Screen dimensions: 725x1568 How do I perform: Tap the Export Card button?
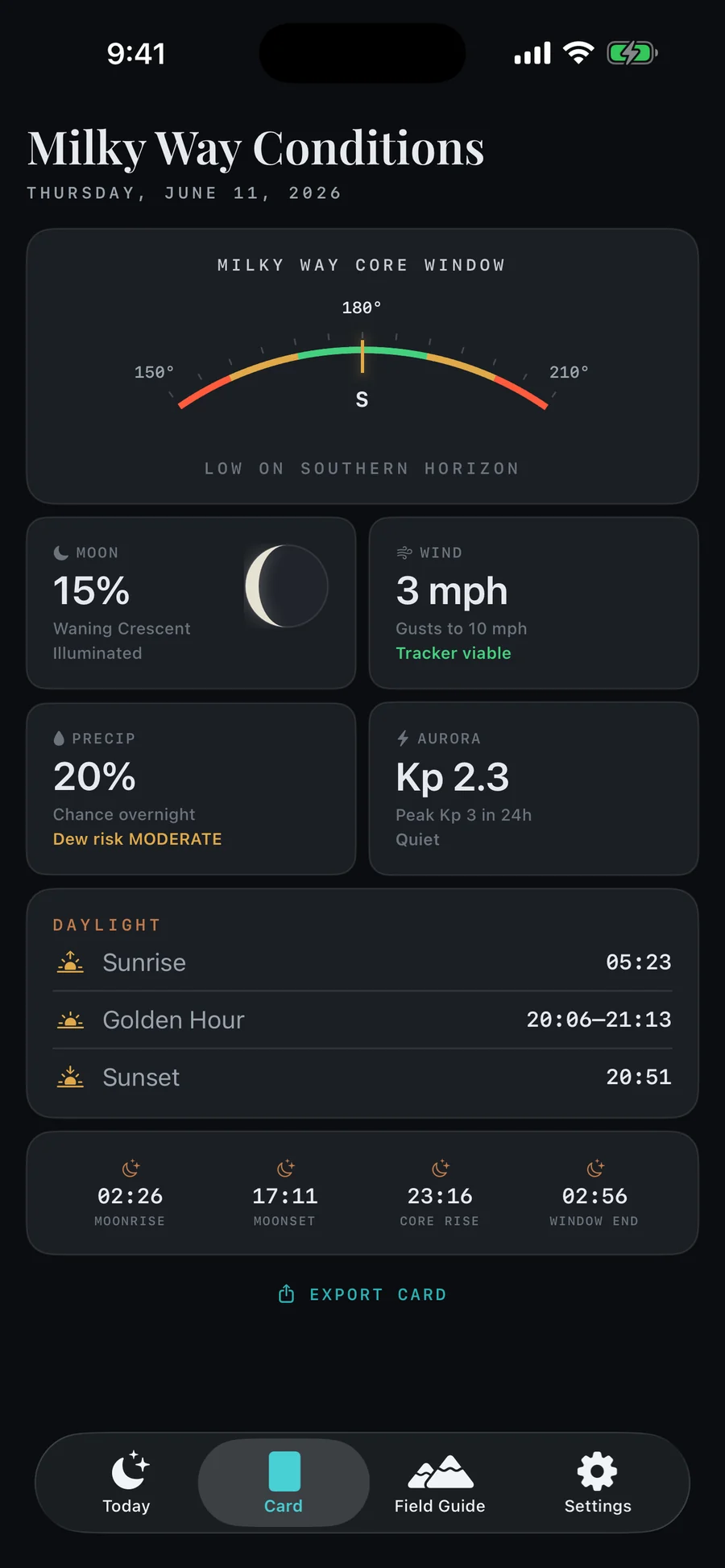tap(362, 1294)
